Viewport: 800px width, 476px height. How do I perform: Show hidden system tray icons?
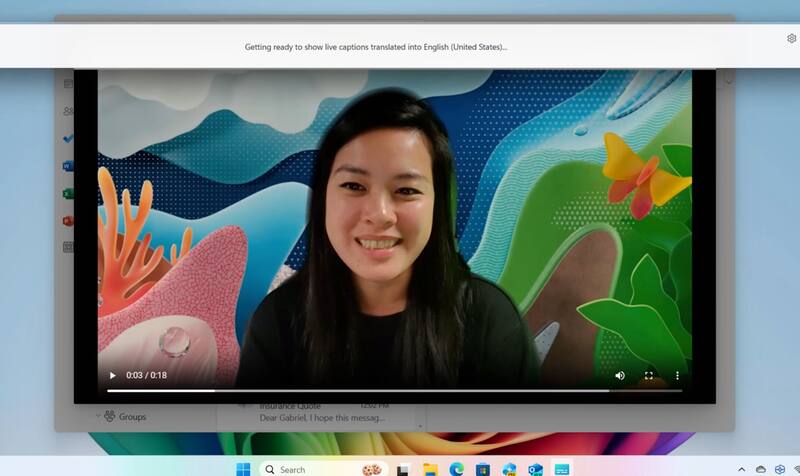[742, 469]
